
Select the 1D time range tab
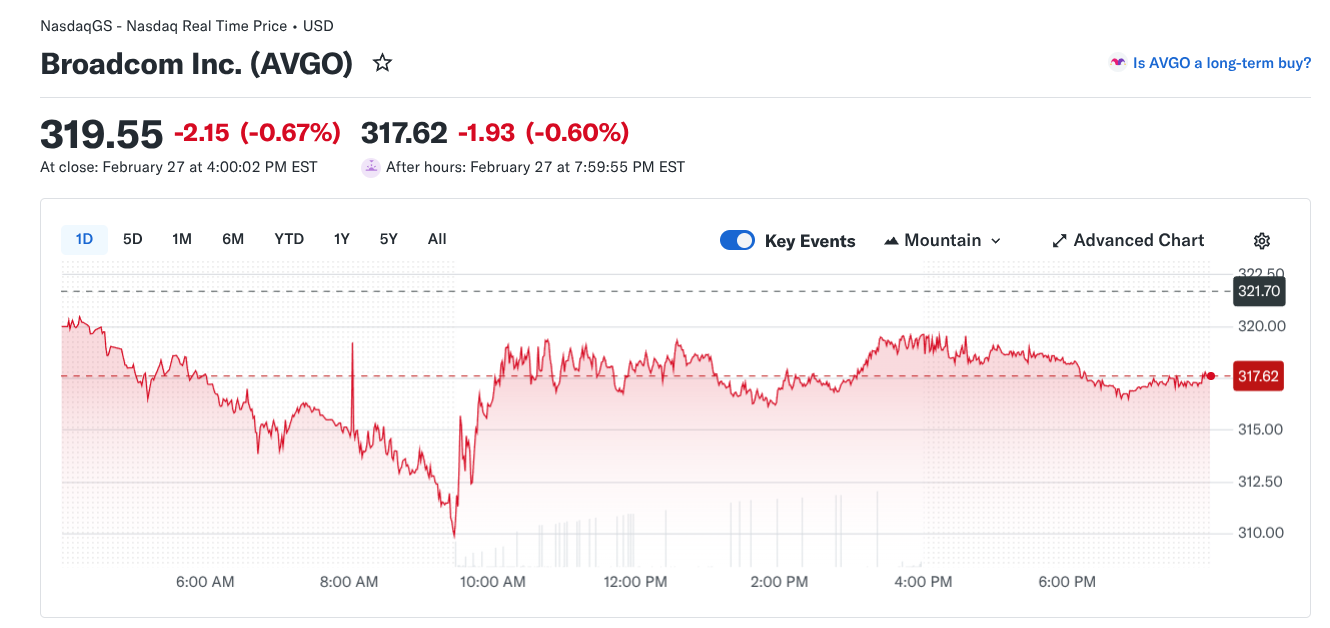pos(84,239)
